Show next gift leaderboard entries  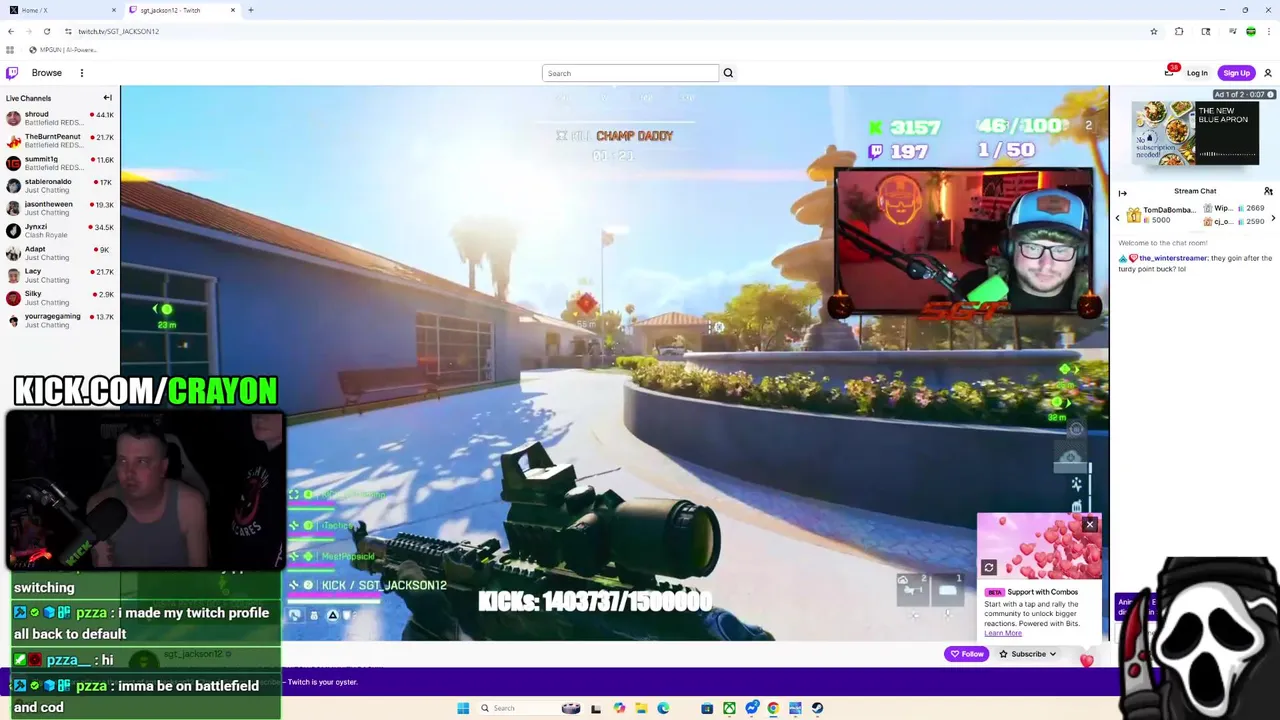coord(1273,217)
